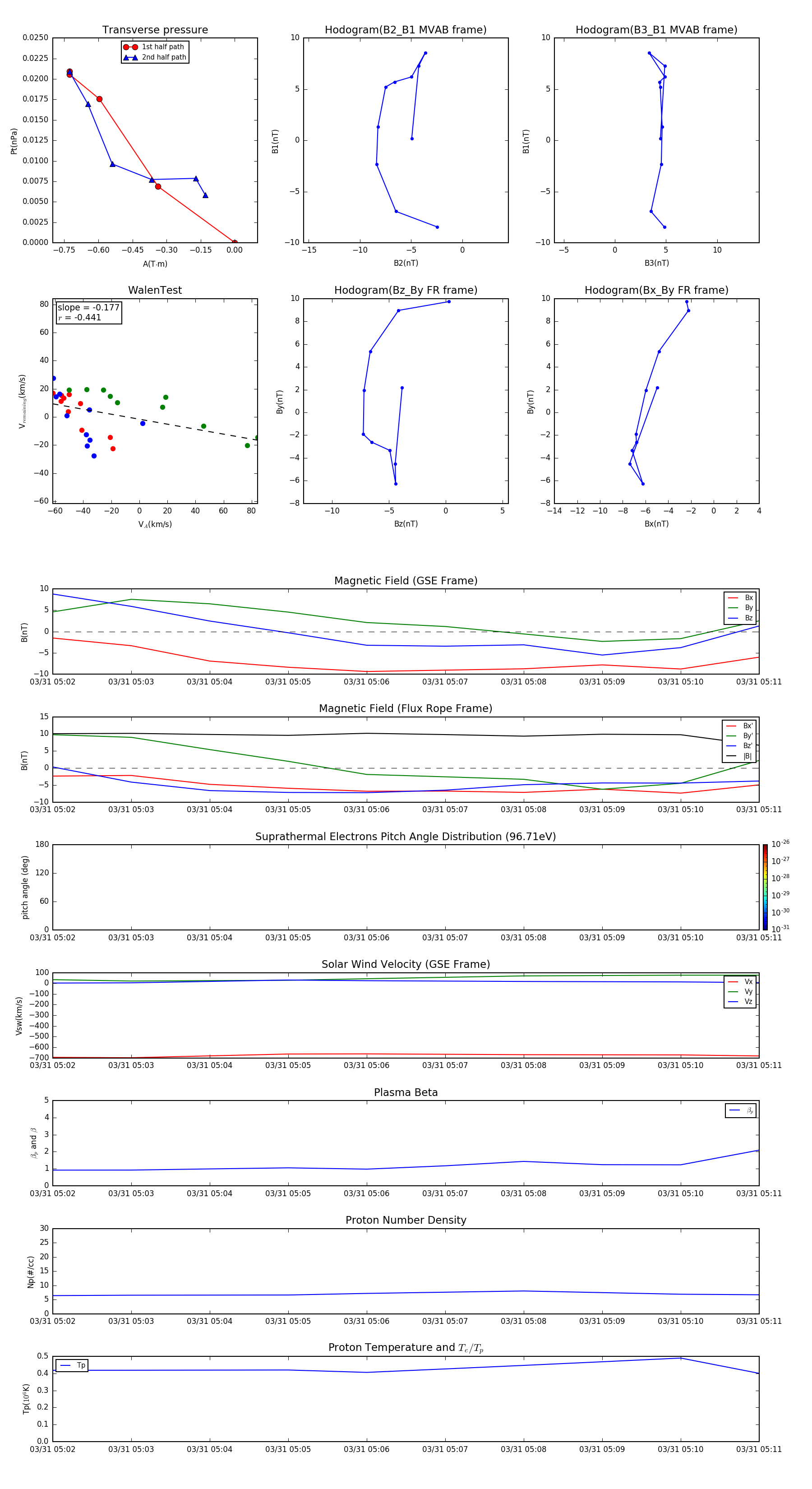Click "Bz'" legend entry in Flux Rope plot

pyautogui.click(x=739, y=746)
